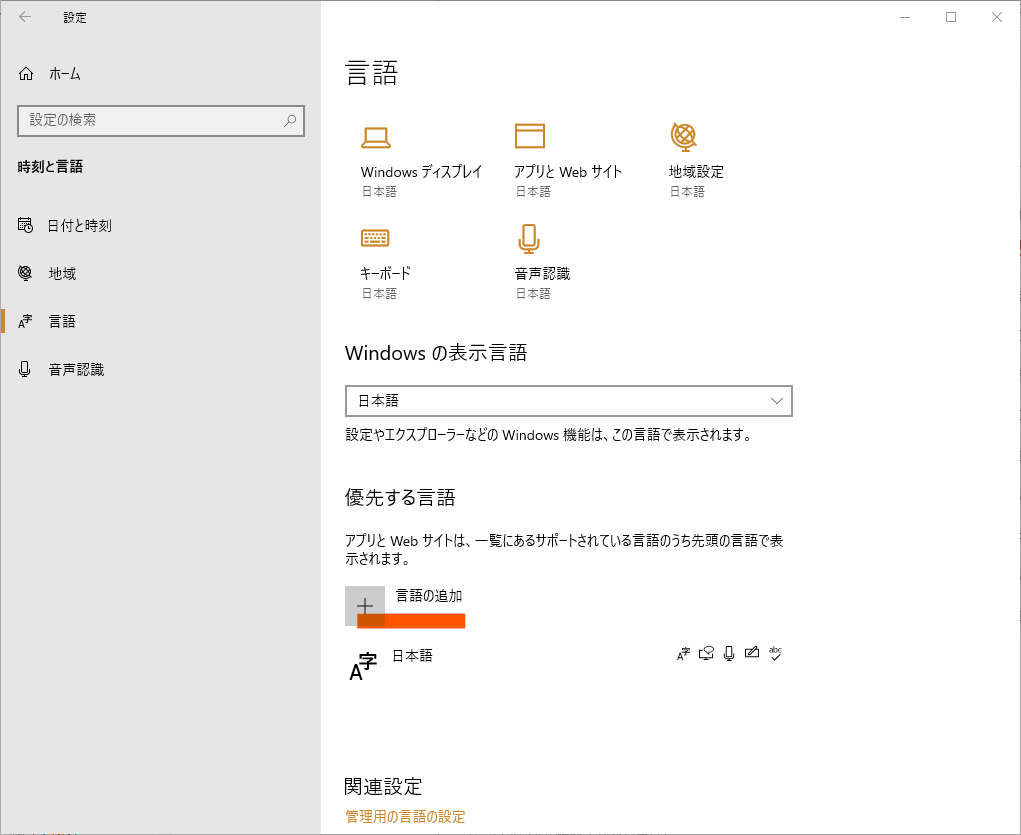The width and height of the screenshot is (1021, 835).
Task: Click the plus button for 言語の追加
Action: point(365,606)
